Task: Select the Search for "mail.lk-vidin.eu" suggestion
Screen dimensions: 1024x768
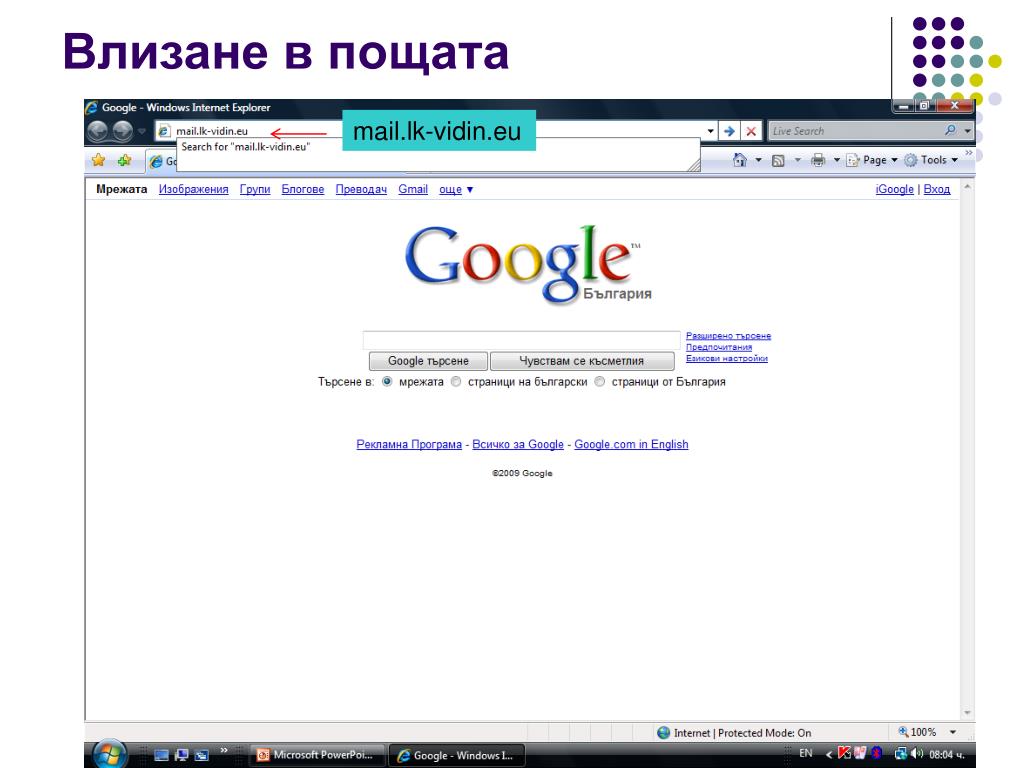Action: (246, 147)
